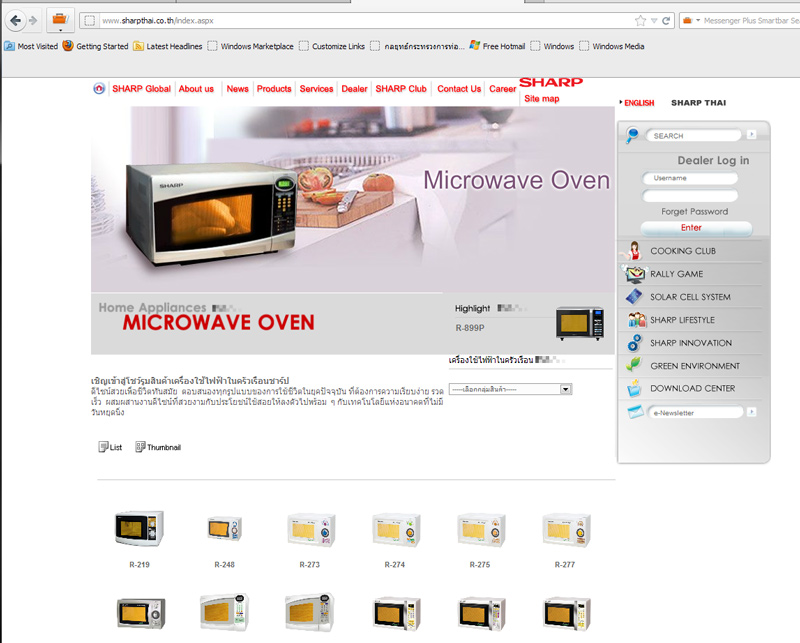Click the e-Newsletter envelope icon

pos(635,411)
